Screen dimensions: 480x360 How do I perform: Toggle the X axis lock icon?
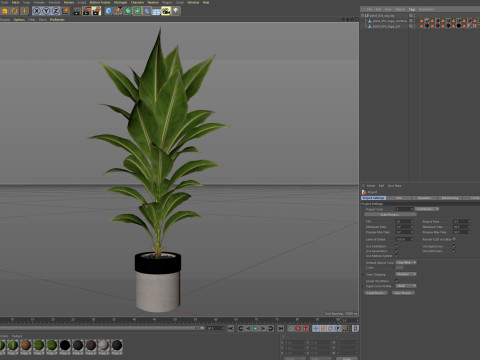tap(37, 11)
